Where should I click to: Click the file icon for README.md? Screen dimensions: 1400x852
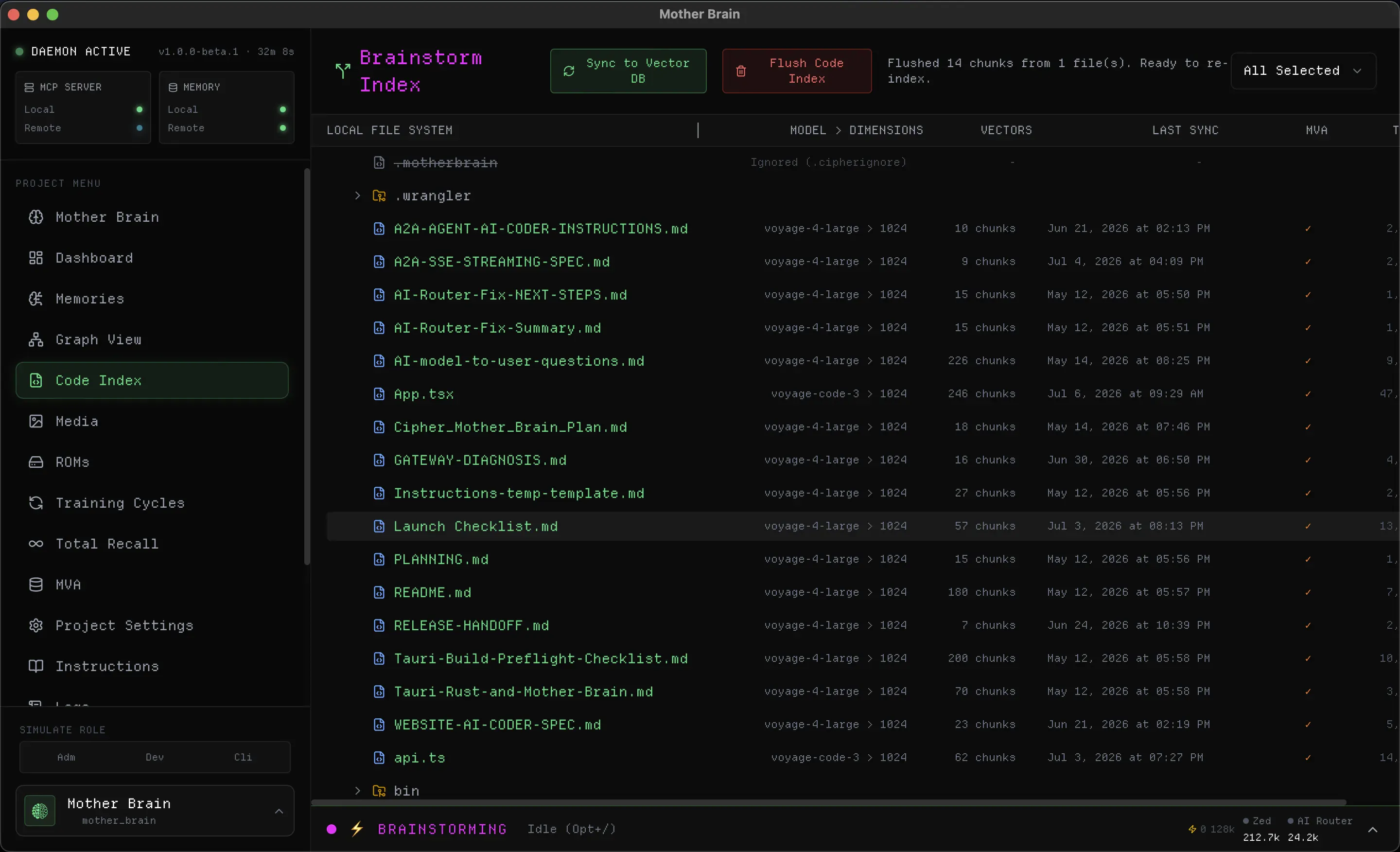(x=379, y=593)
